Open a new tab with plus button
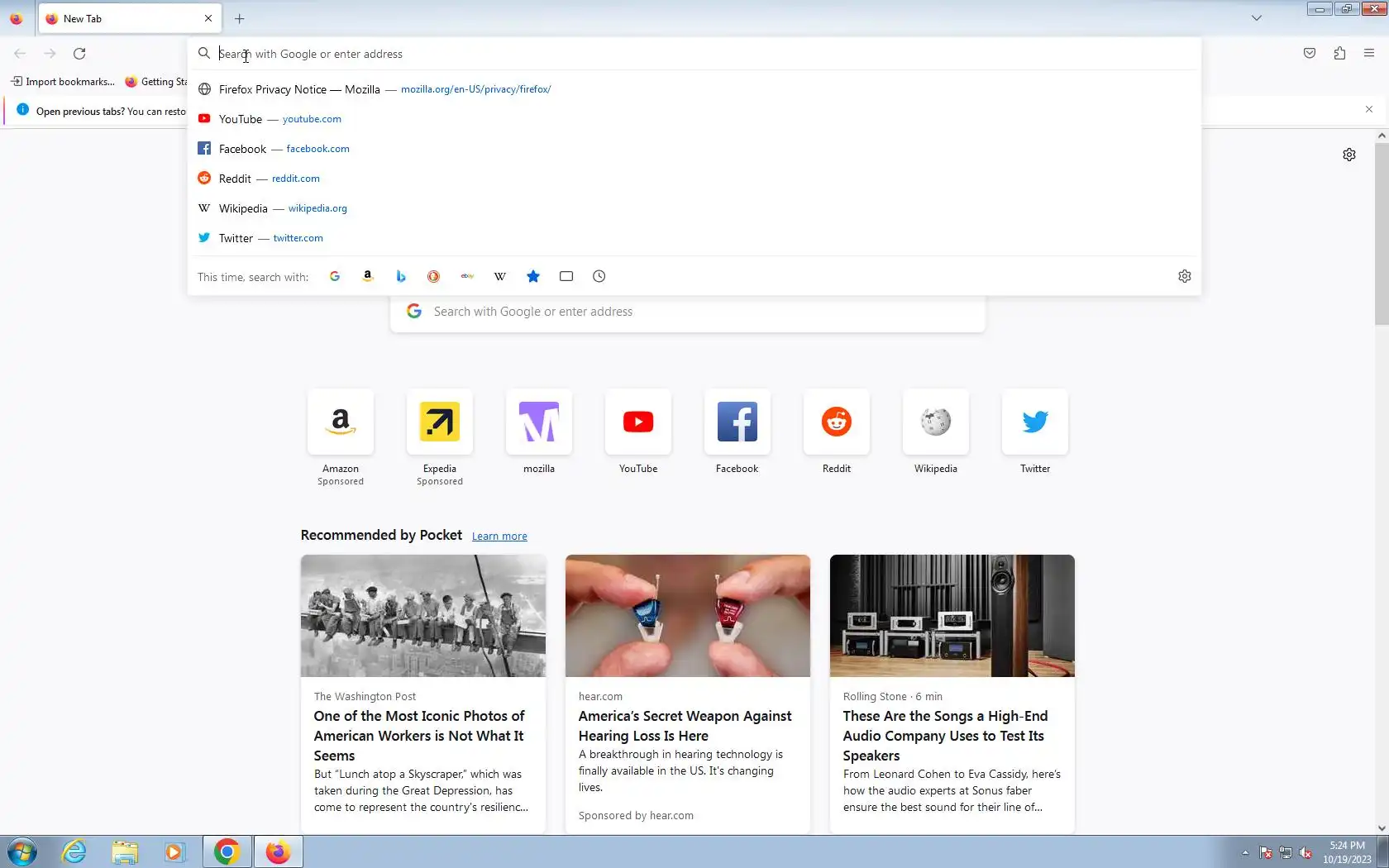Screen dimensions: 1389x868 [240, 18]
